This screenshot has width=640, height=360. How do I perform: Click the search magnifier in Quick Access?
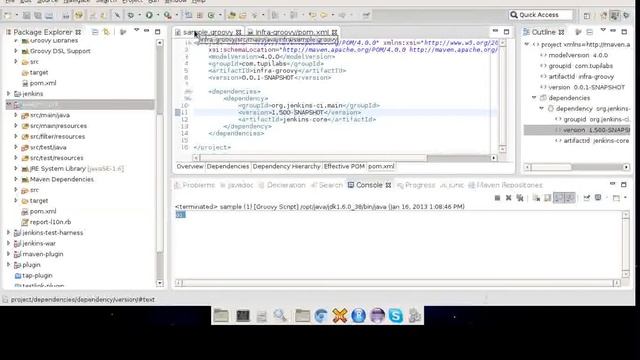click(514, 15)
